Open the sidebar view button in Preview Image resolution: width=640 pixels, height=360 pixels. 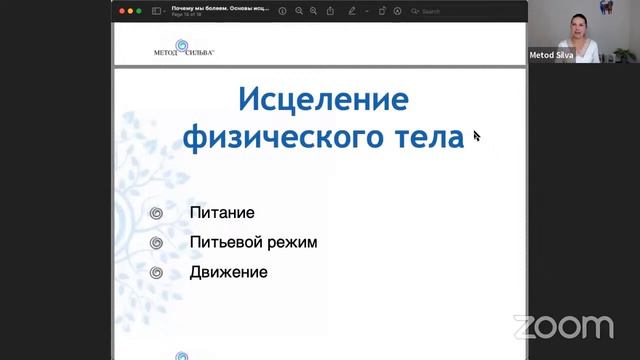click(156, 11)
